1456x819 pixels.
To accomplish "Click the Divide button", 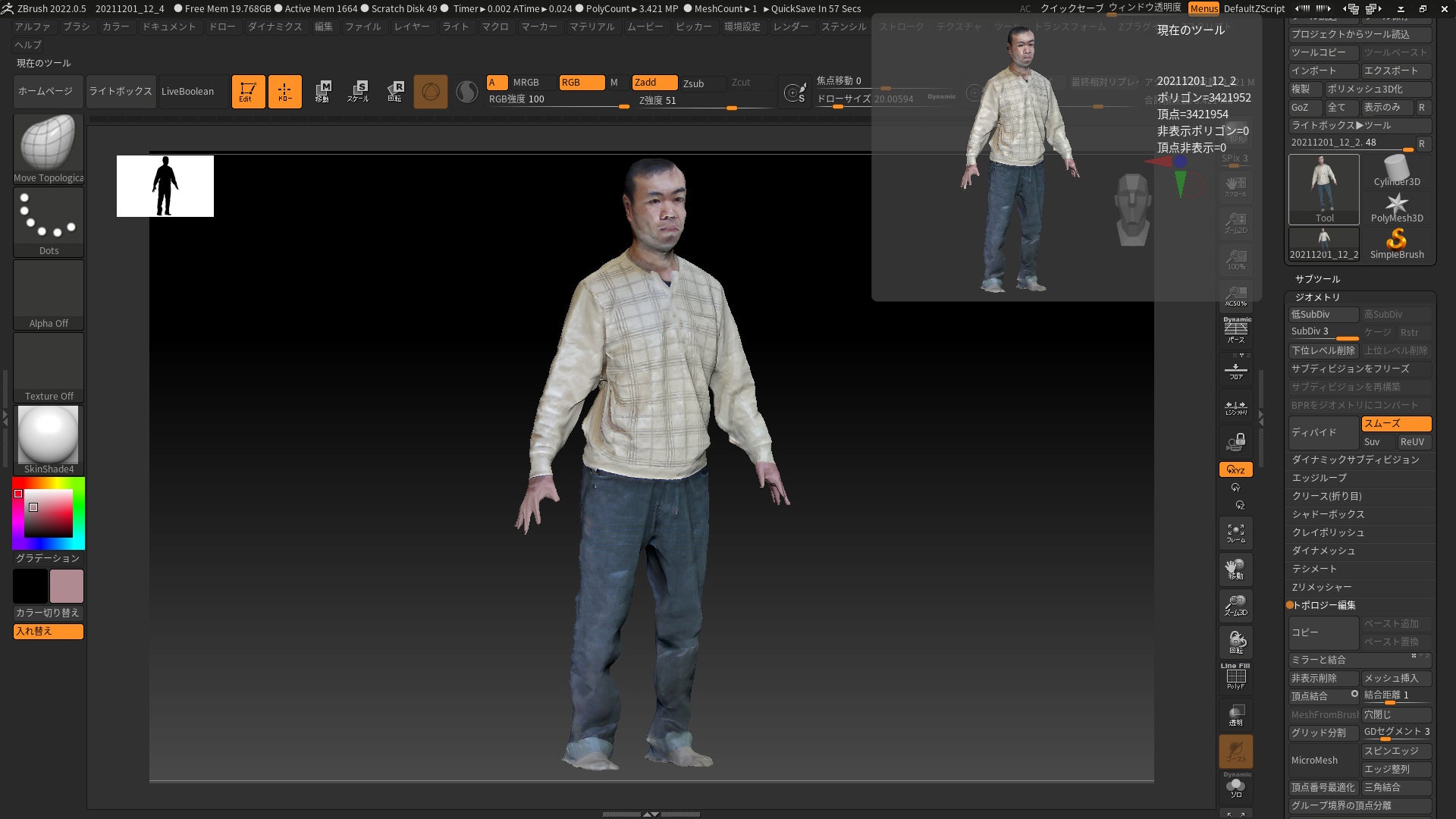I will [1323, 432].
